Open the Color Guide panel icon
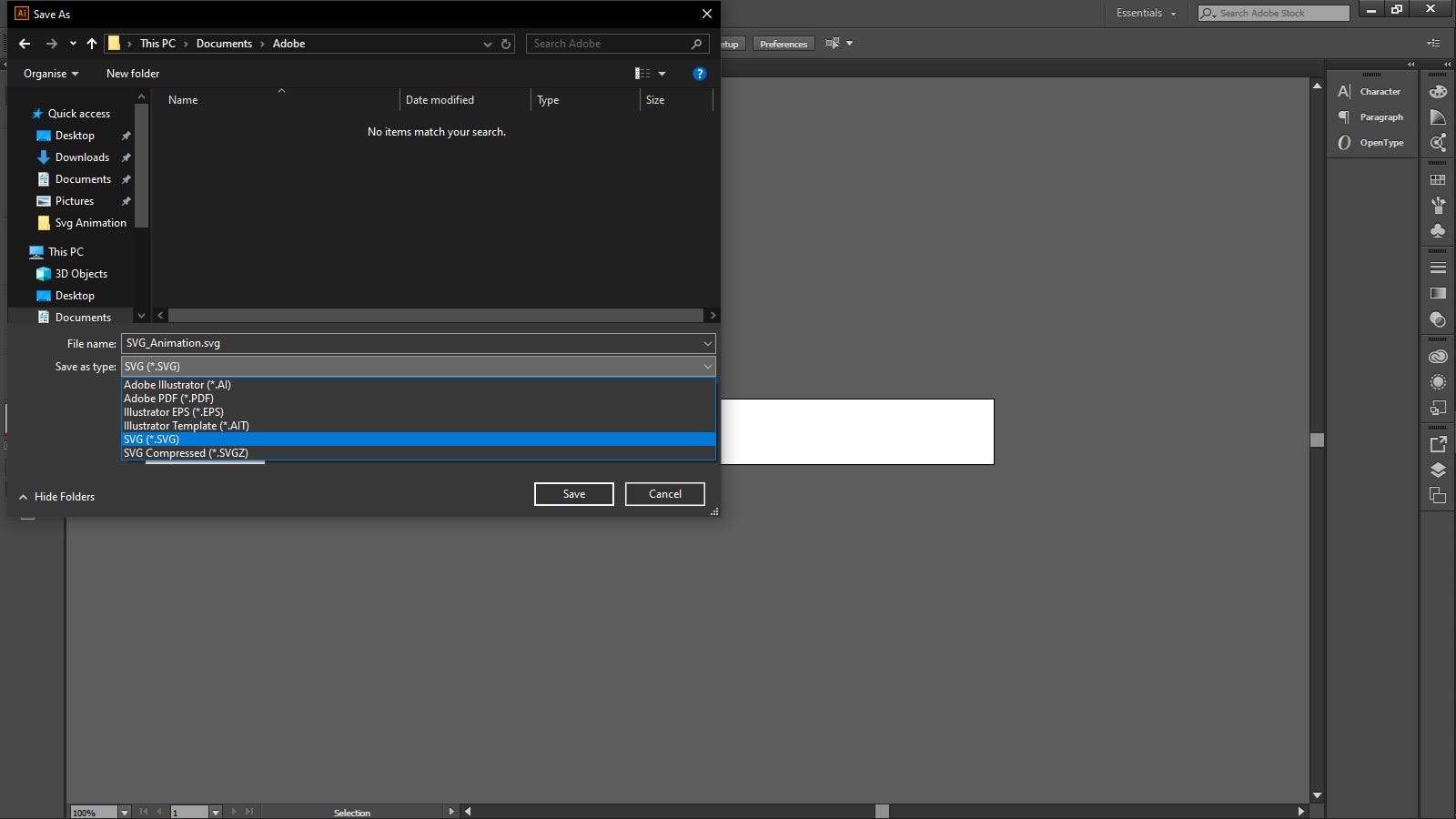 pos(1438,117)
